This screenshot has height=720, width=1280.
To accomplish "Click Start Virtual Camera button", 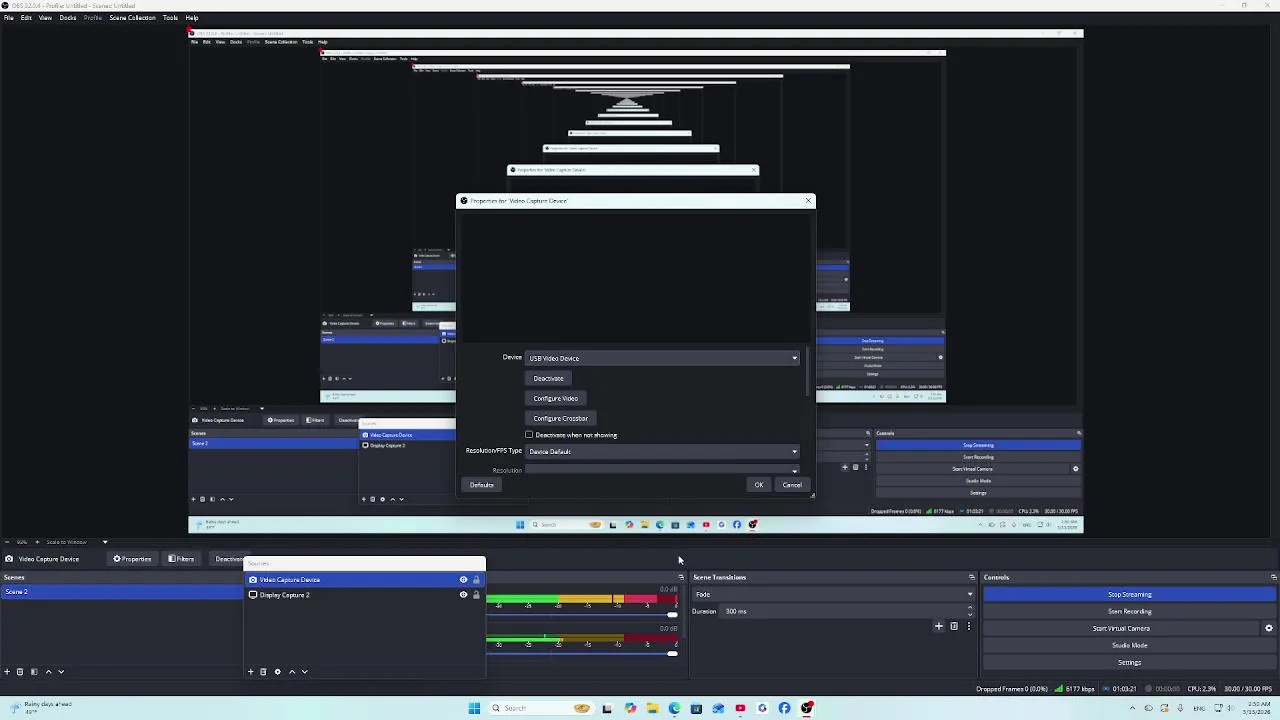I will [x=1121, y=628].
